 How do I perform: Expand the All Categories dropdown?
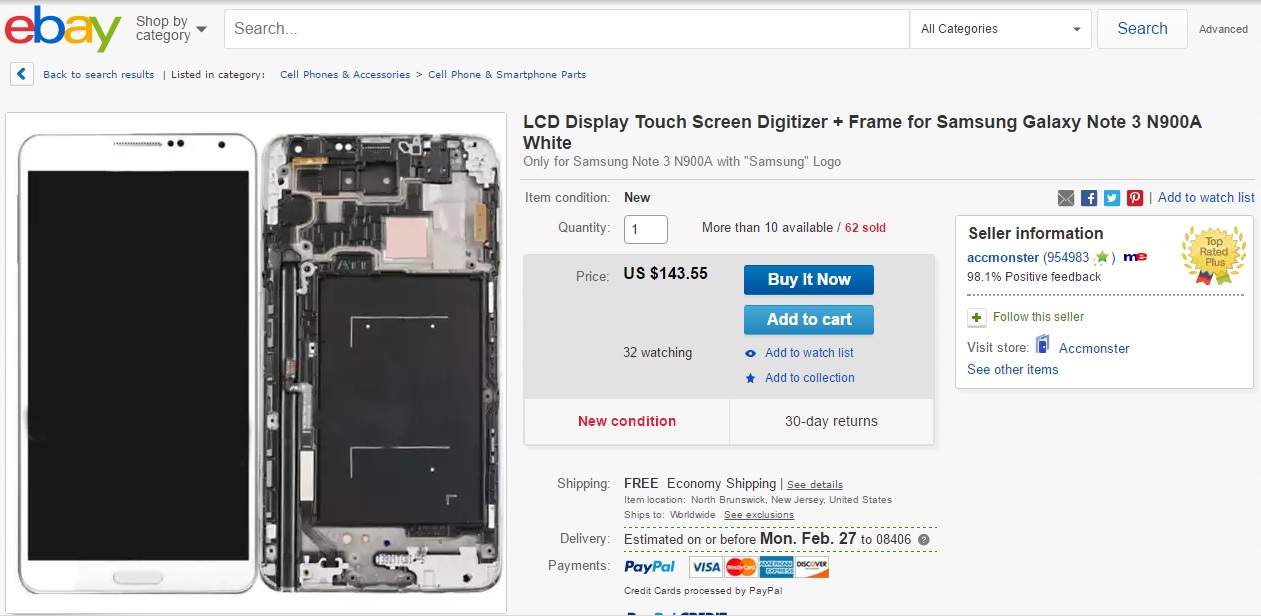[1000, 29]
